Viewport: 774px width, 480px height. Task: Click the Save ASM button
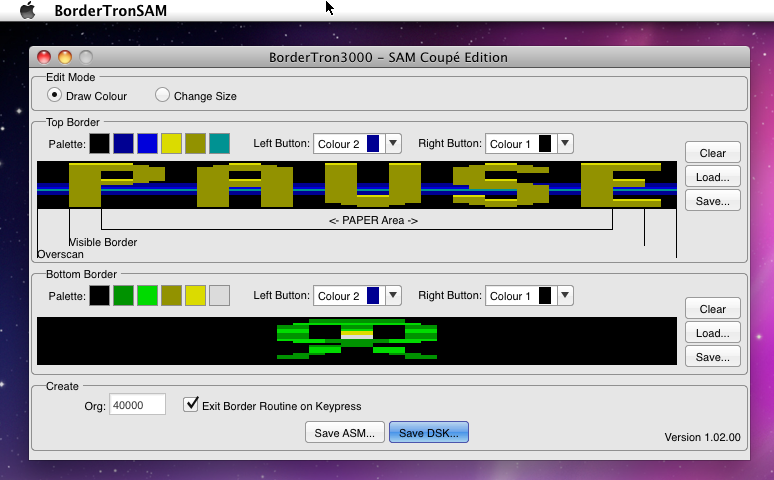[345, 433]
